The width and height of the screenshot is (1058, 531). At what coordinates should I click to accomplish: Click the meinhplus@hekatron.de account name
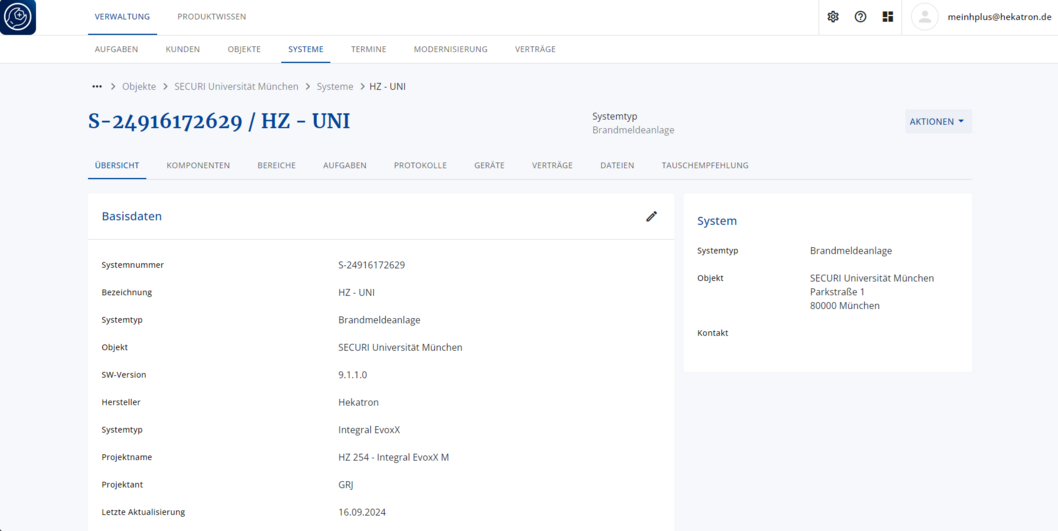[999, 18]
